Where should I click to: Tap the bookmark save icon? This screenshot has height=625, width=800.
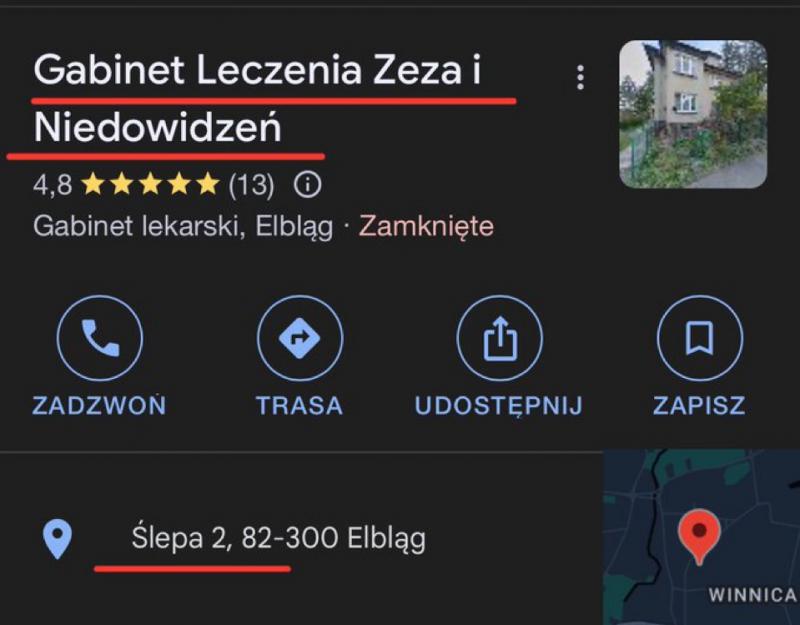(x=700, y=338)
